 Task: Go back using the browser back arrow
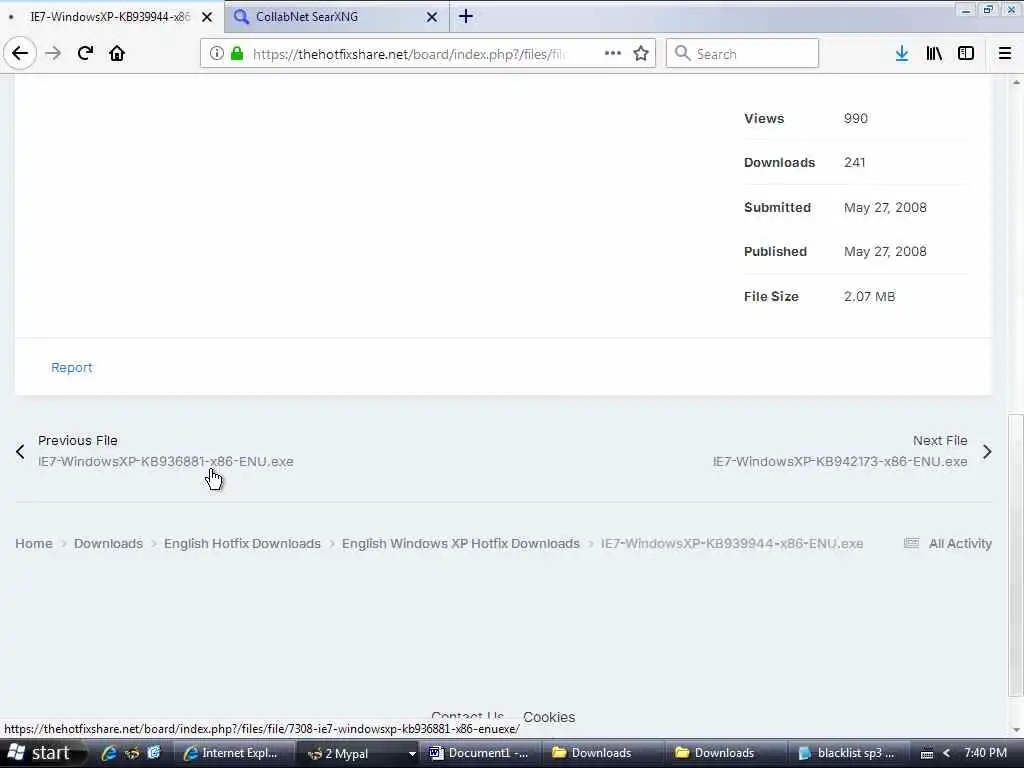click(20, 53)
